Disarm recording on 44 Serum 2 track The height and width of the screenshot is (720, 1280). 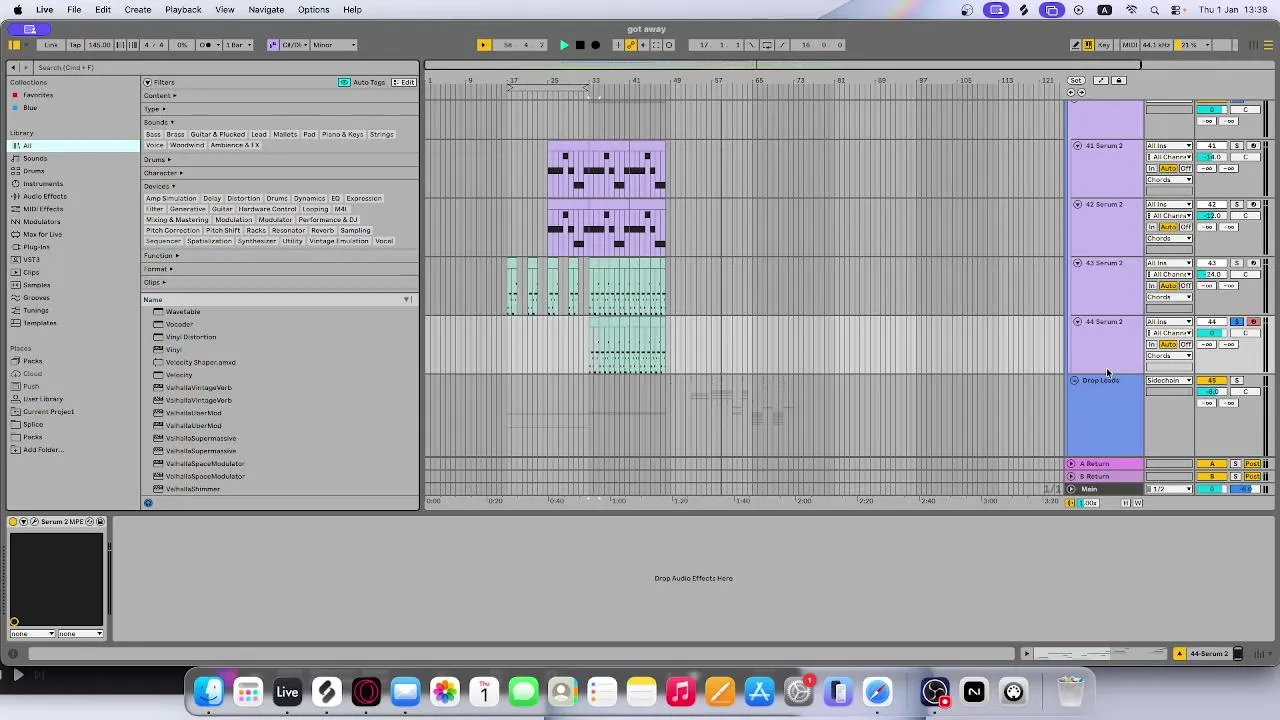click(x=1254, y=322)
